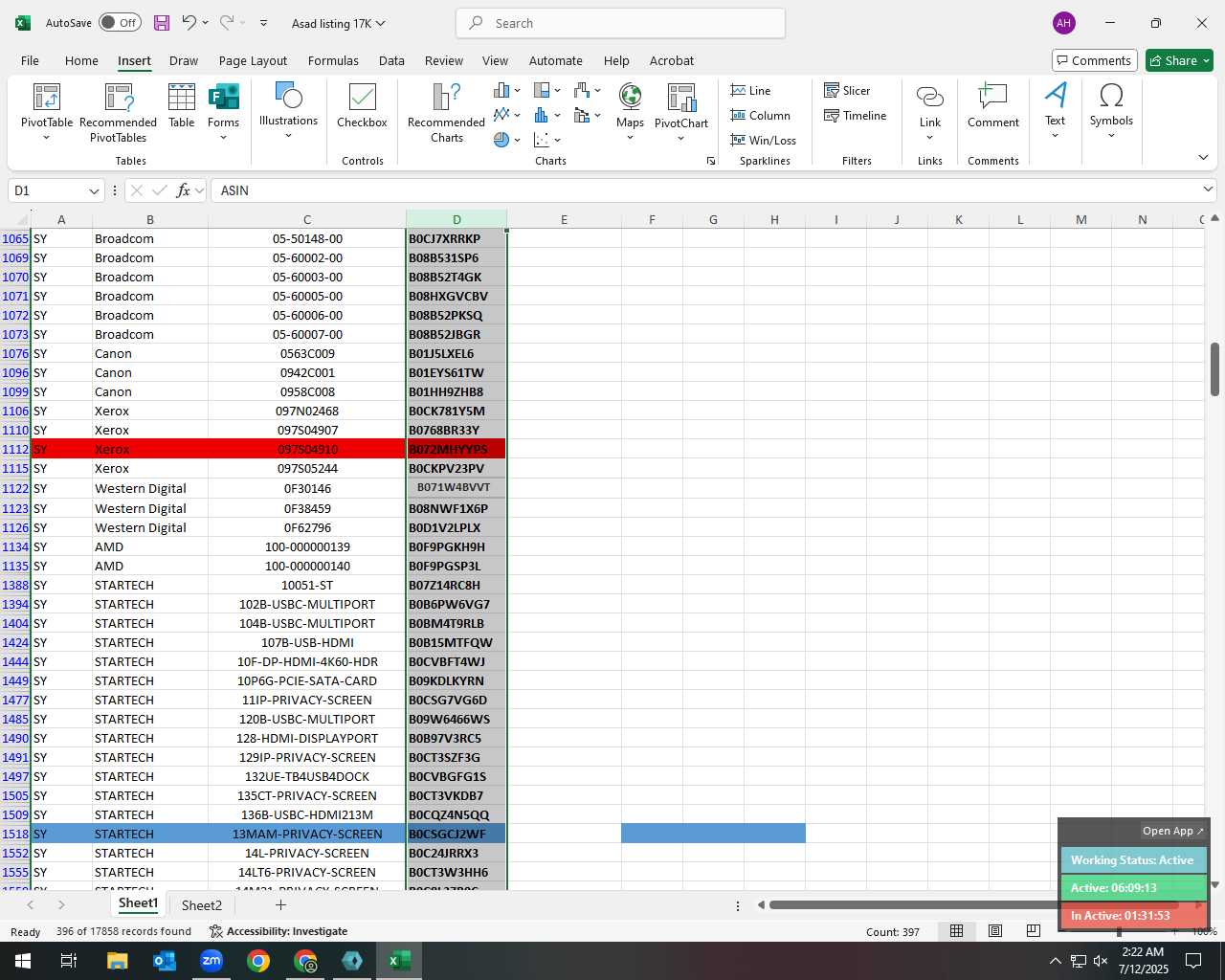Open Recommended PivotTables

119,113
